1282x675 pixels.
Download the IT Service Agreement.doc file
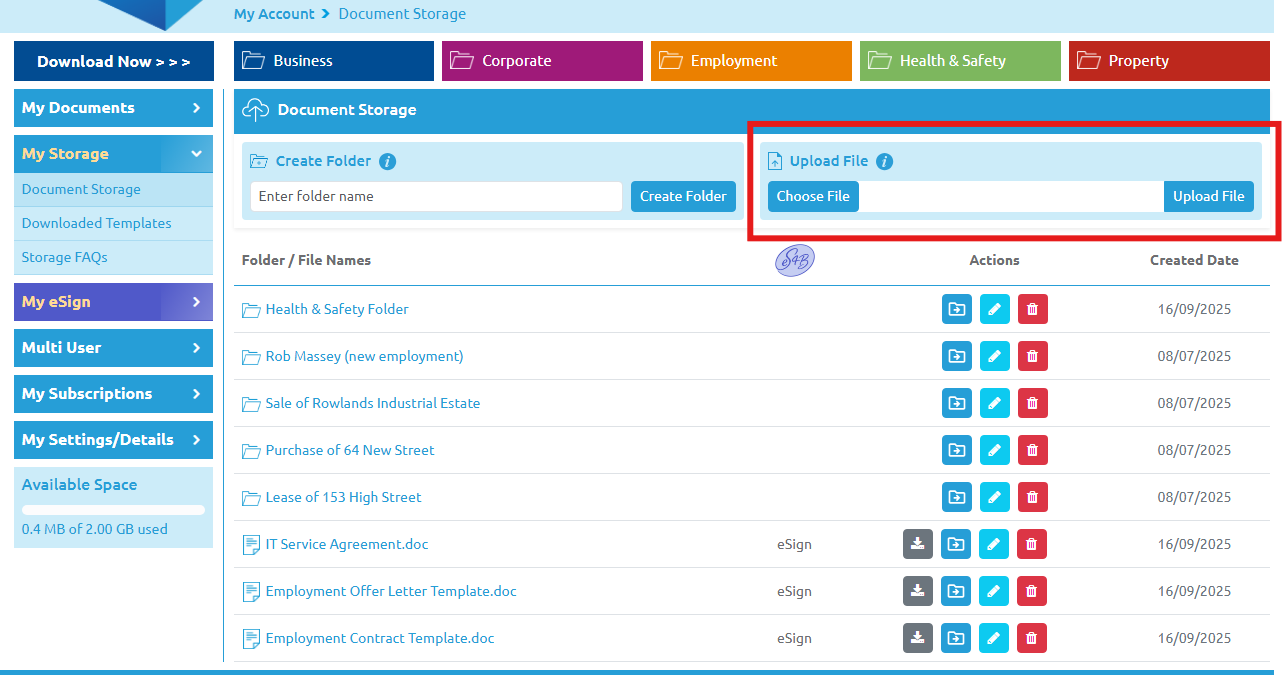(x=918, y=544)
